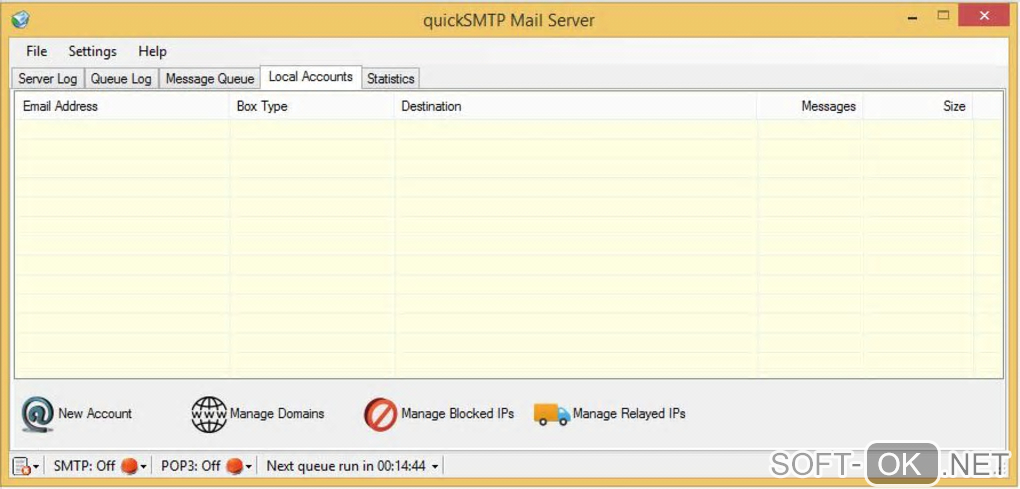
Task: Open the File menu
Action: click(x=37, y=51)
